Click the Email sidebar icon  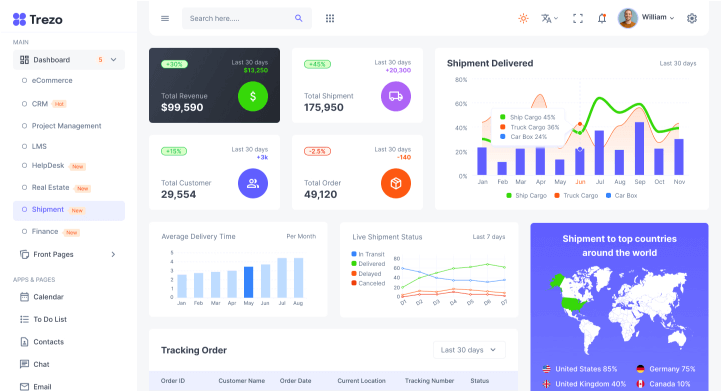tap(24, 387)
